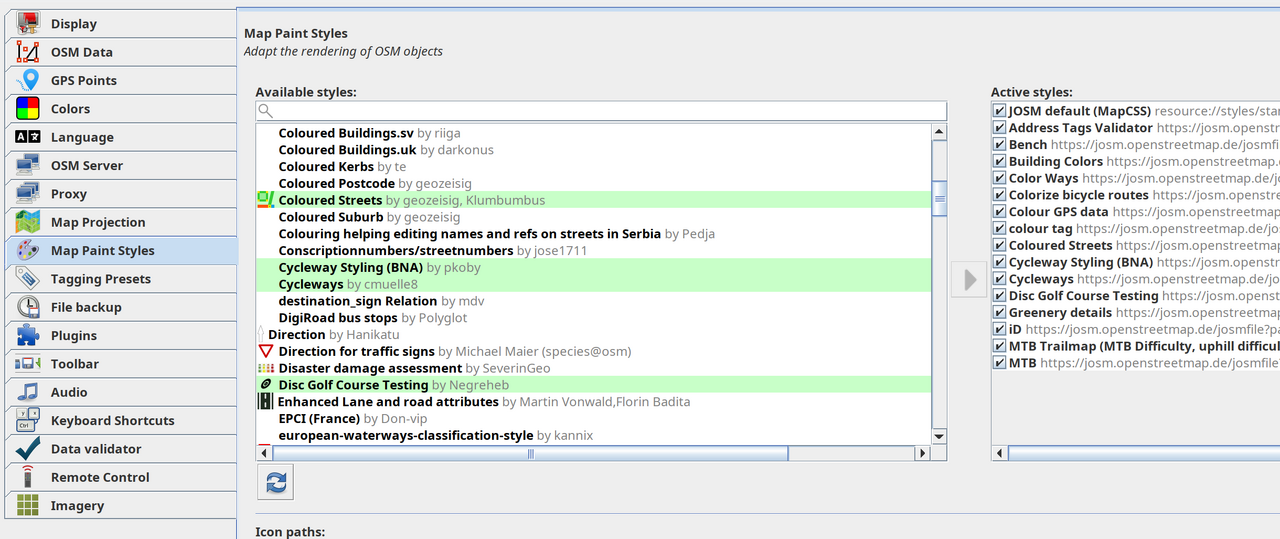Click the horizontal scroll right arrow
Image resolution: width=1280 pixels, height=539 pixels.
point(921,454)
